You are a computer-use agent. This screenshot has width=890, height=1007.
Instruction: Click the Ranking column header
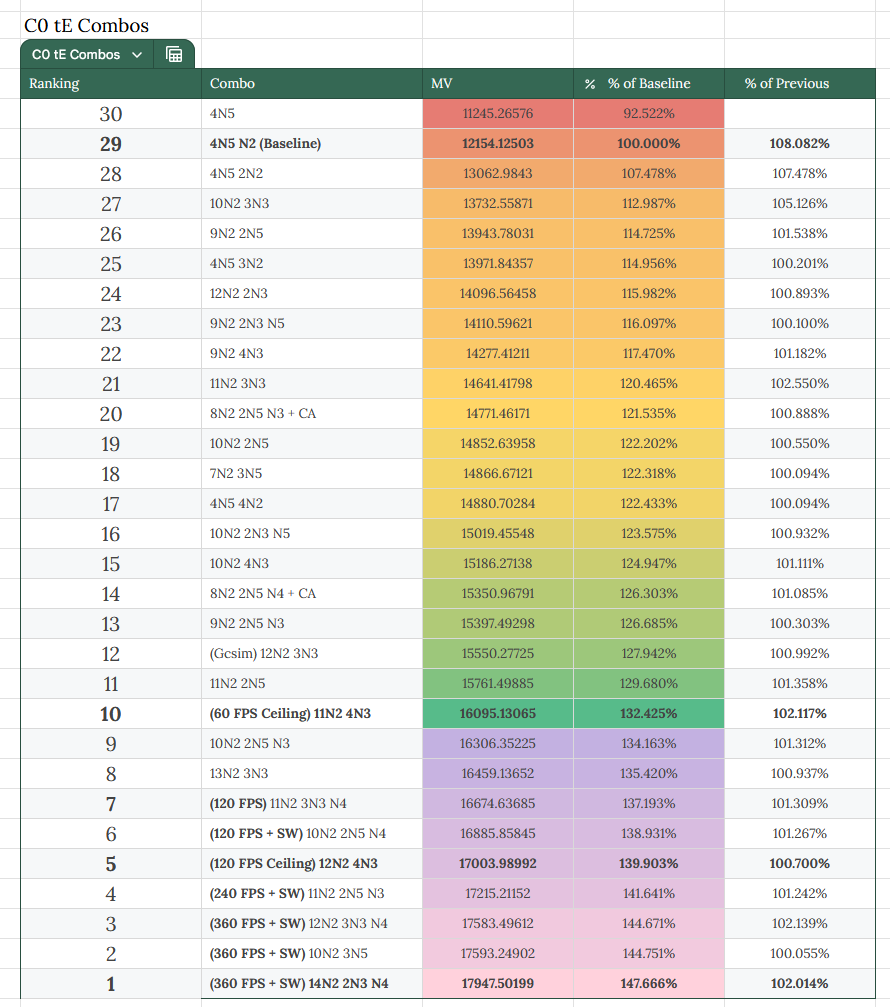(x=111, y=83)
